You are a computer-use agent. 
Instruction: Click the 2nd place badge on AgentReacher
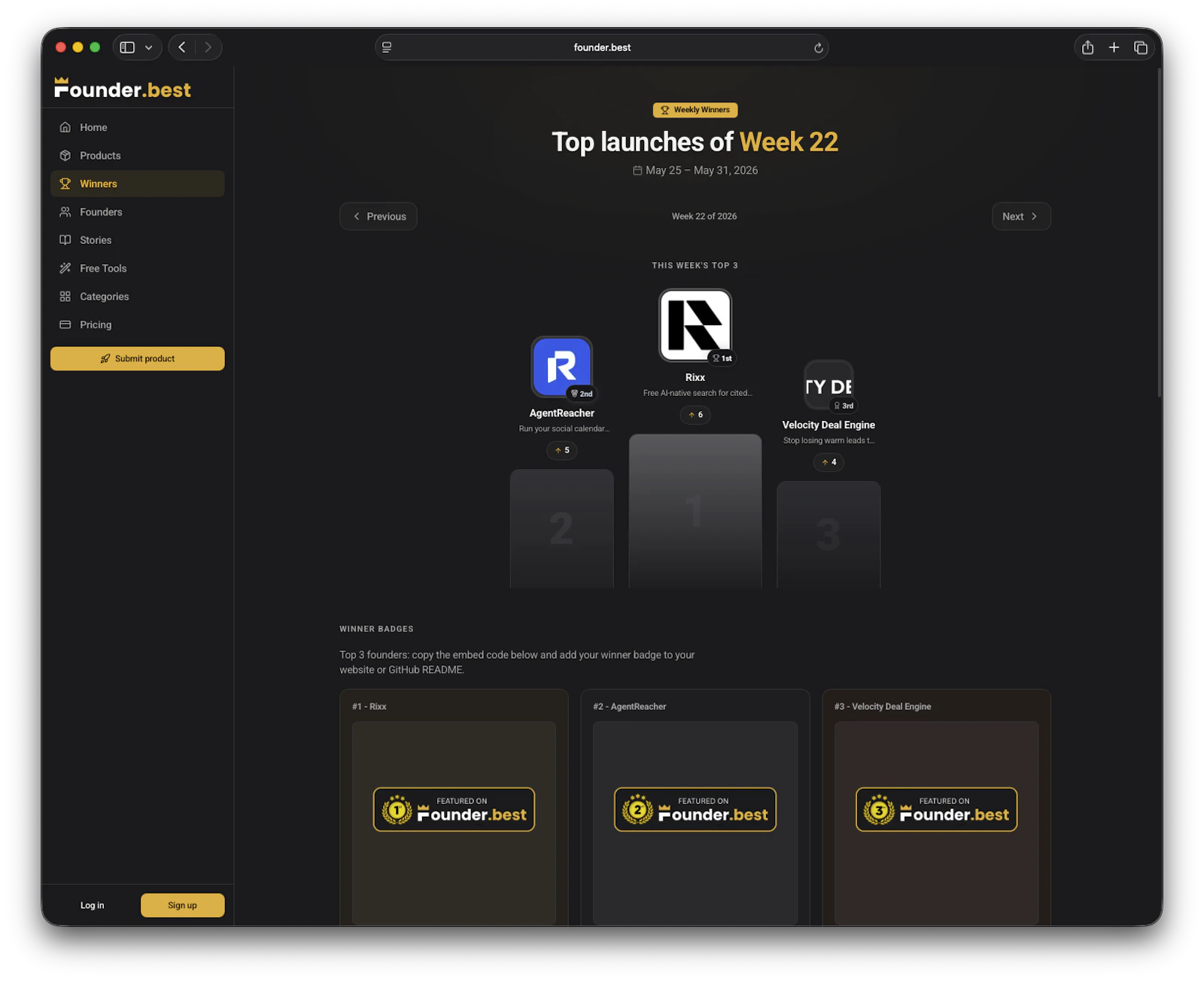582,395
